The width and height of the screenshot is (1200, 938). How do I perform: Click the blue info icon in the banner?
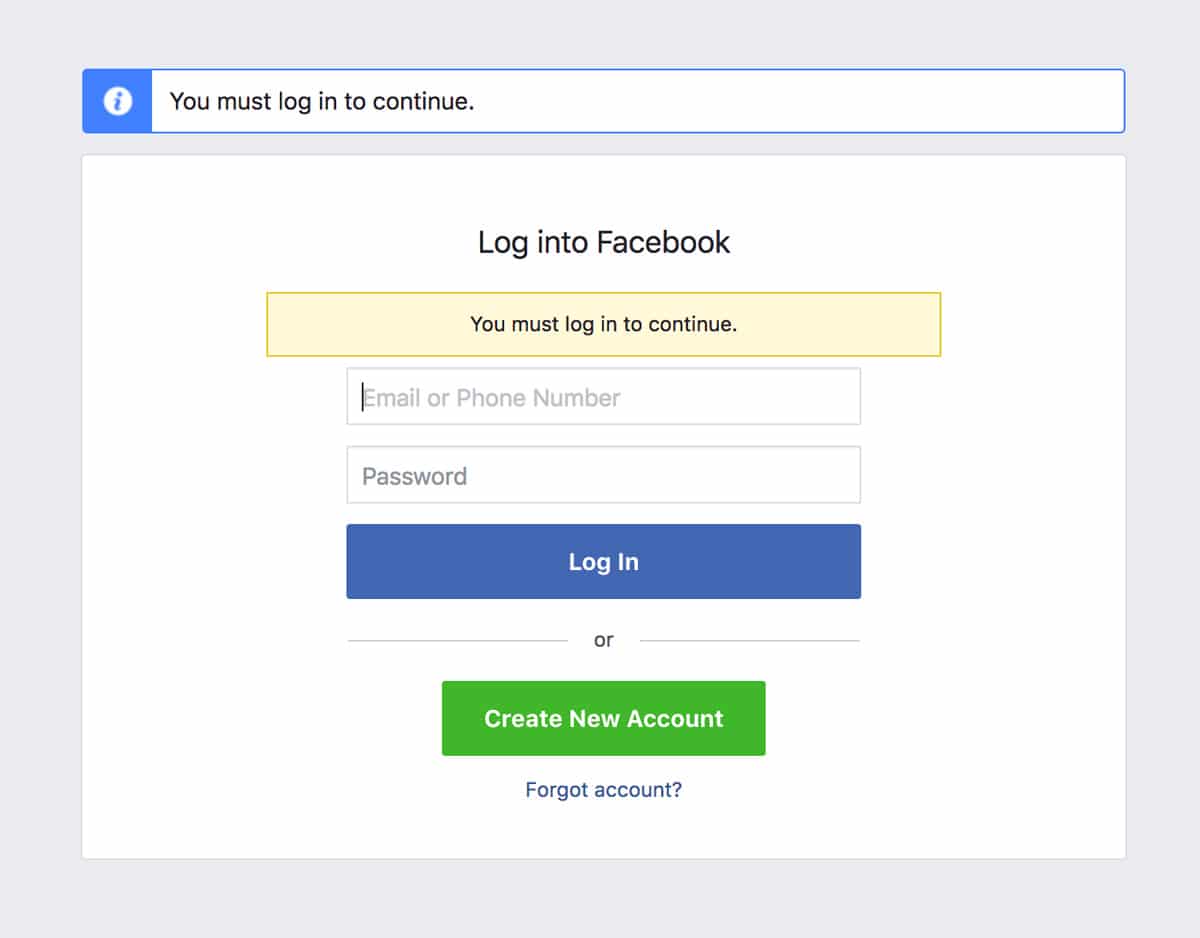(x=117, y=101)
